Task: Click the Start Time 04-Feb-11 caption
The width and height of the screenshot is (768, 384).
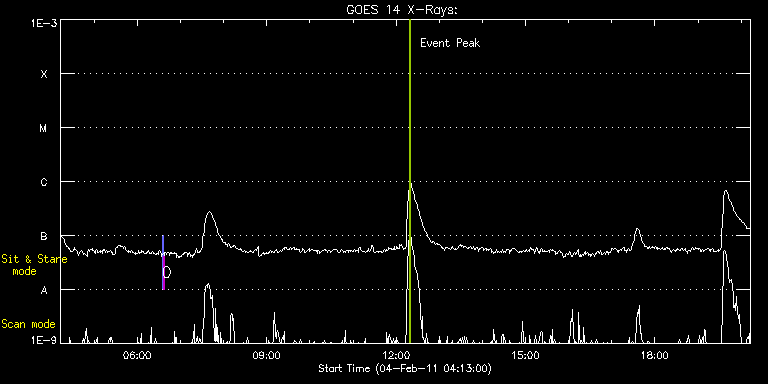Action: coord(405,368)
